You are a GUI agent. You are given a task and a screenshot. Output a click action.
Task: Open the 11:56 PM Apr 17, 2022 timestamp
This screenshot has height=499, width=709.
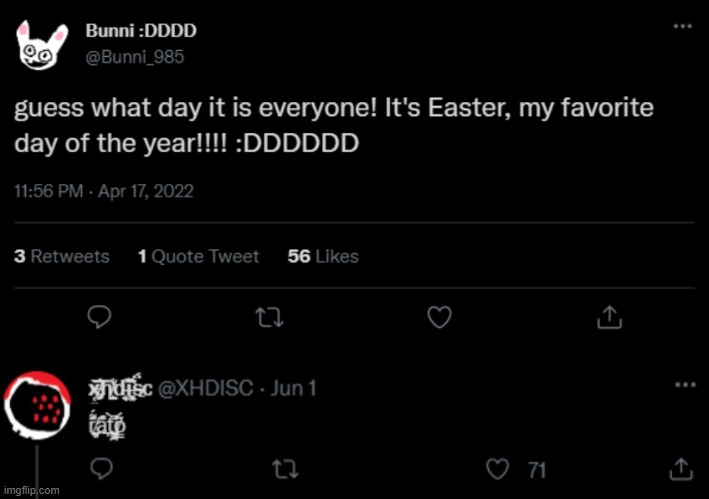(104, 190)
